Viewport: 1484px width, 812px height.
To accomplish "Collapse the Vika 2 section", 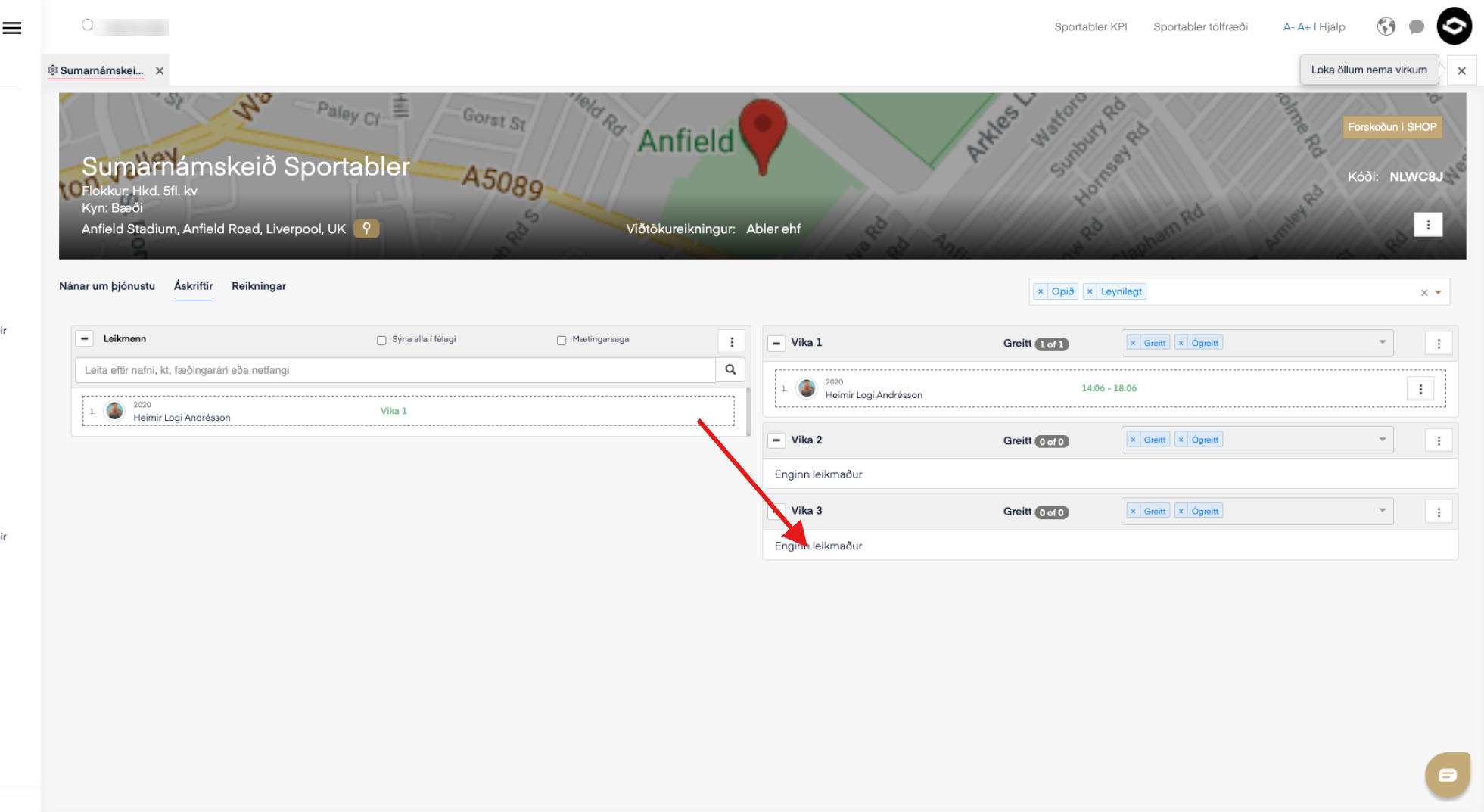I will (x=776, y=440).
